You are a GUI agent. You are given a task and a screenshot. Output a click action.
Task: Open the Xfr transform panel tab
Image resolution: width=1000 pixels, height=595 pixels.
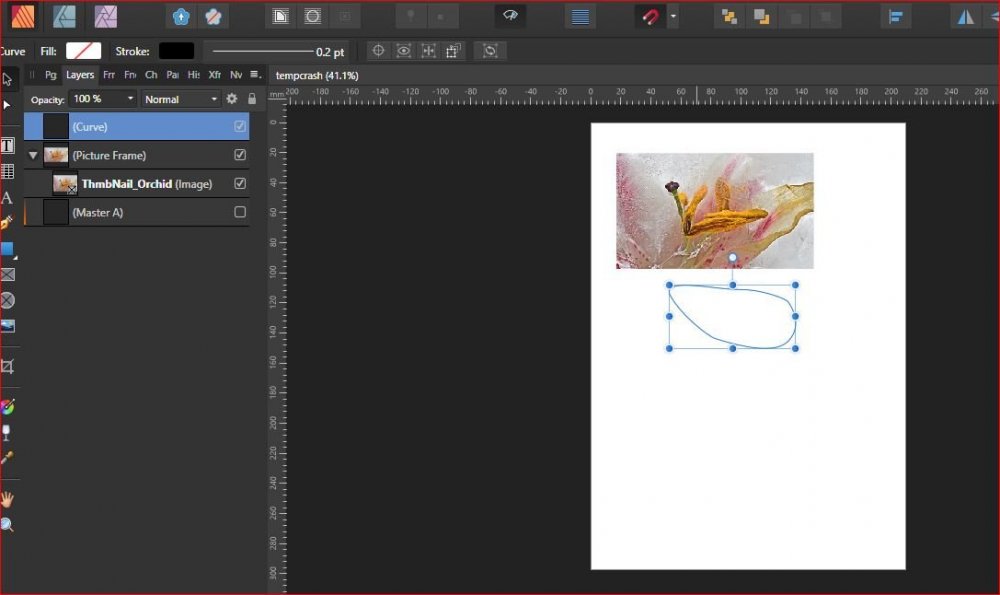[214, 75]
